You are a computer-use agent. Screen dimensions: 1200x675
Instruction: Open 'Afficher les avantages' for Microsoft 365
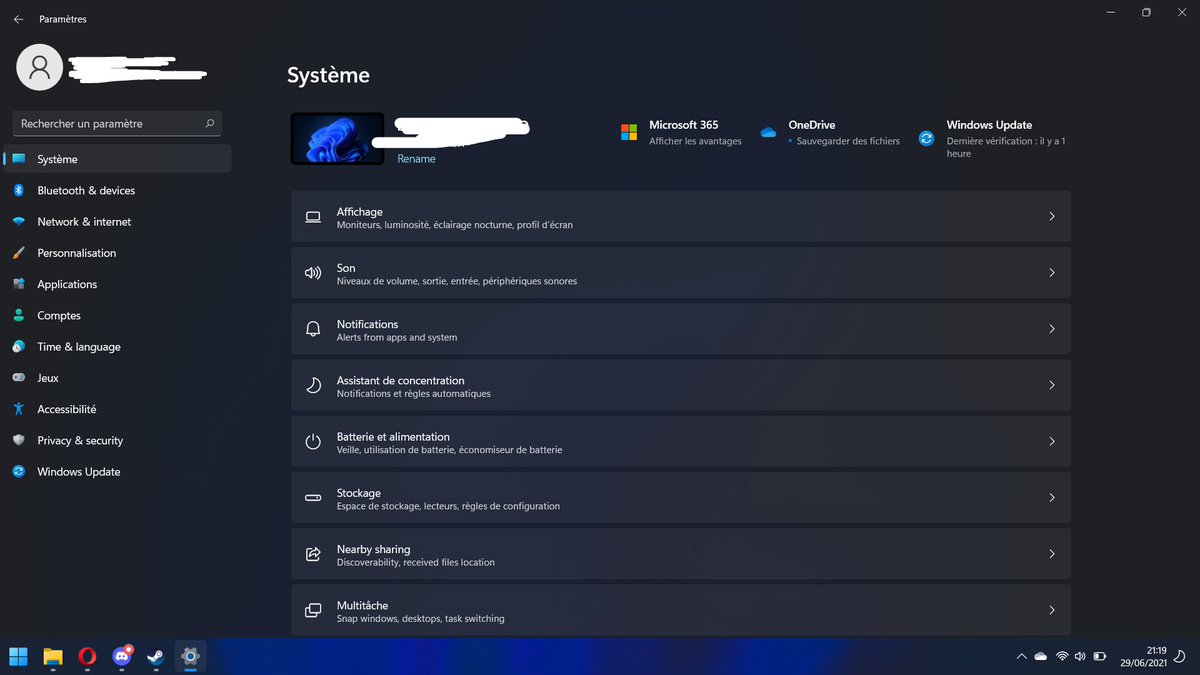tap(695, 141)
